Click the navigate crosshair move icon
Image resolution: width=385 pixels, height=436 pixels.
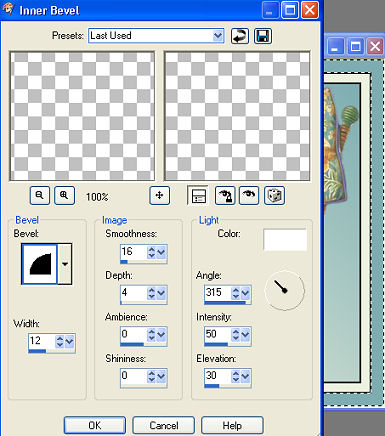coord(159,195)
